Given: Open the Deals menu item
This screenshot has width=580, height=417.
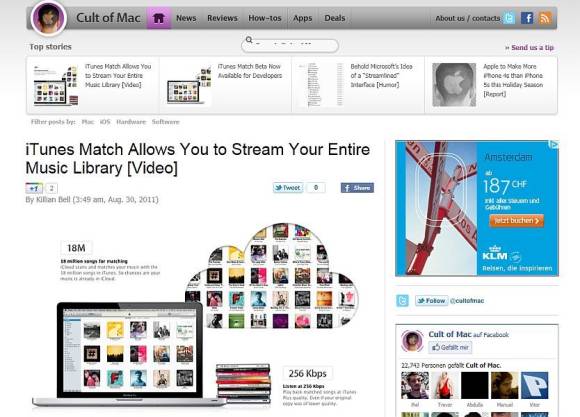Looking at the screenshot, I should (x=335, y=18).
